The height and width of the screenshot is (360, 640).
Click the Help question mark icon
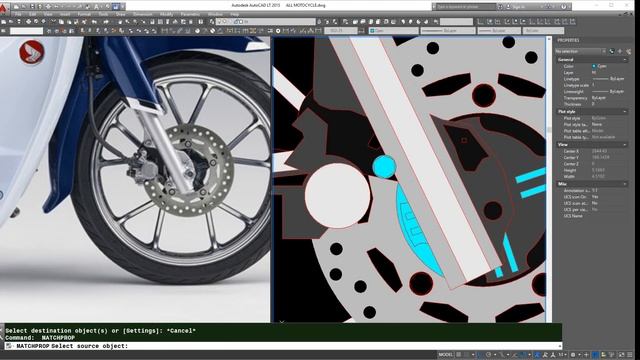(x=564, y=7)
